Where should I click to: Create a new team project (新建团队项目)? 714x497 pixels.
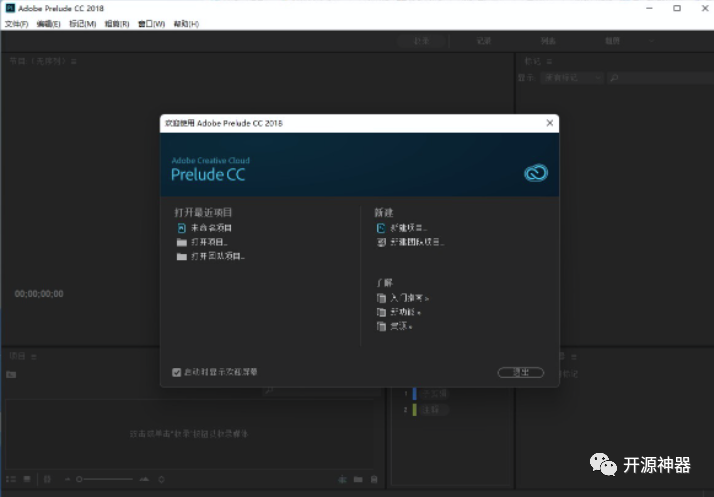point(417,242)
